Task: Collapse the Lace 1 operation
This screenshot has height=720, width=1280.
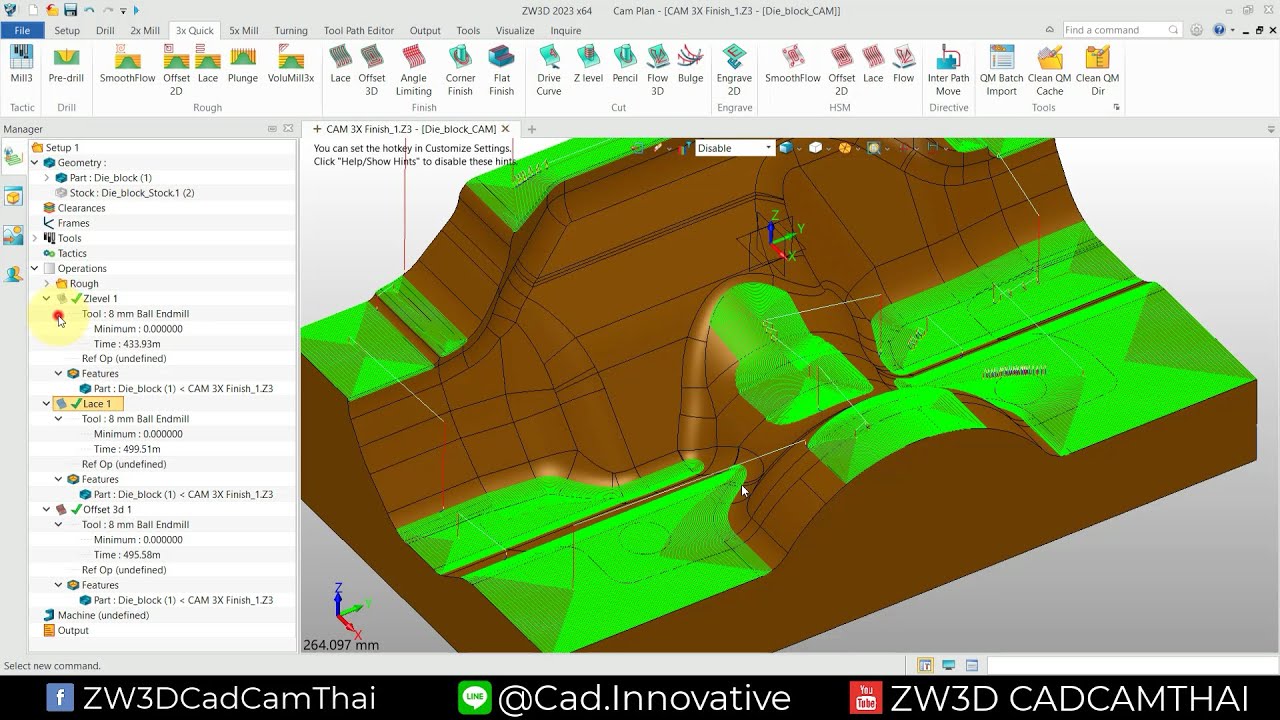Action: [47, 404]
